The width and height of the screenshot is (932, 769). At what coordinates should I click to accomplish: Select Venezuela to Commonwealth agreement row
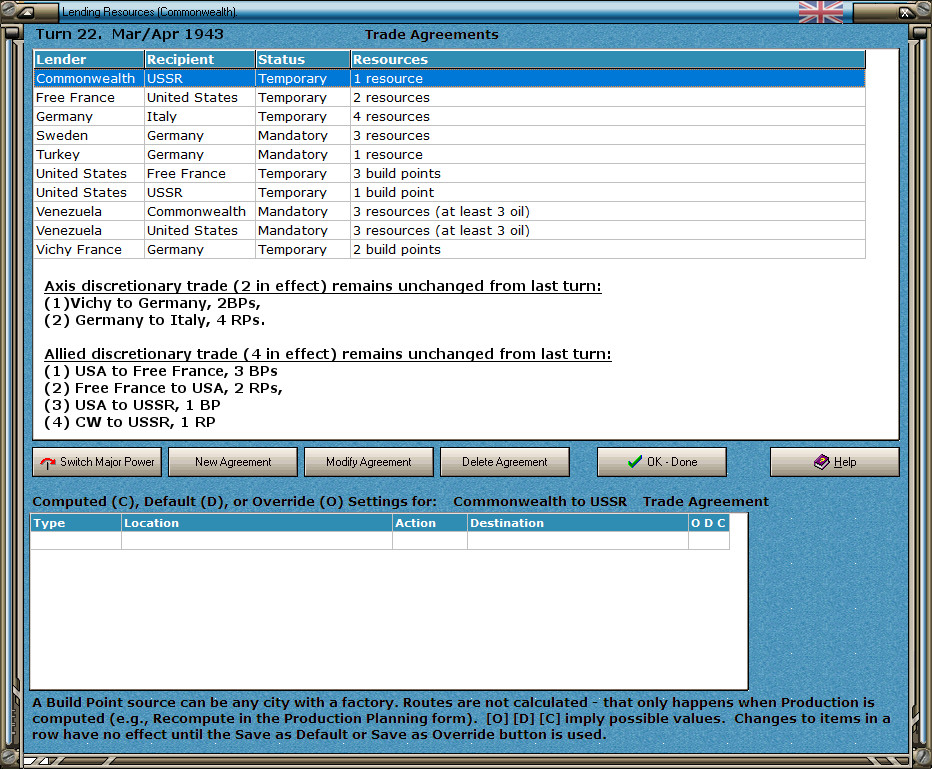449,212
